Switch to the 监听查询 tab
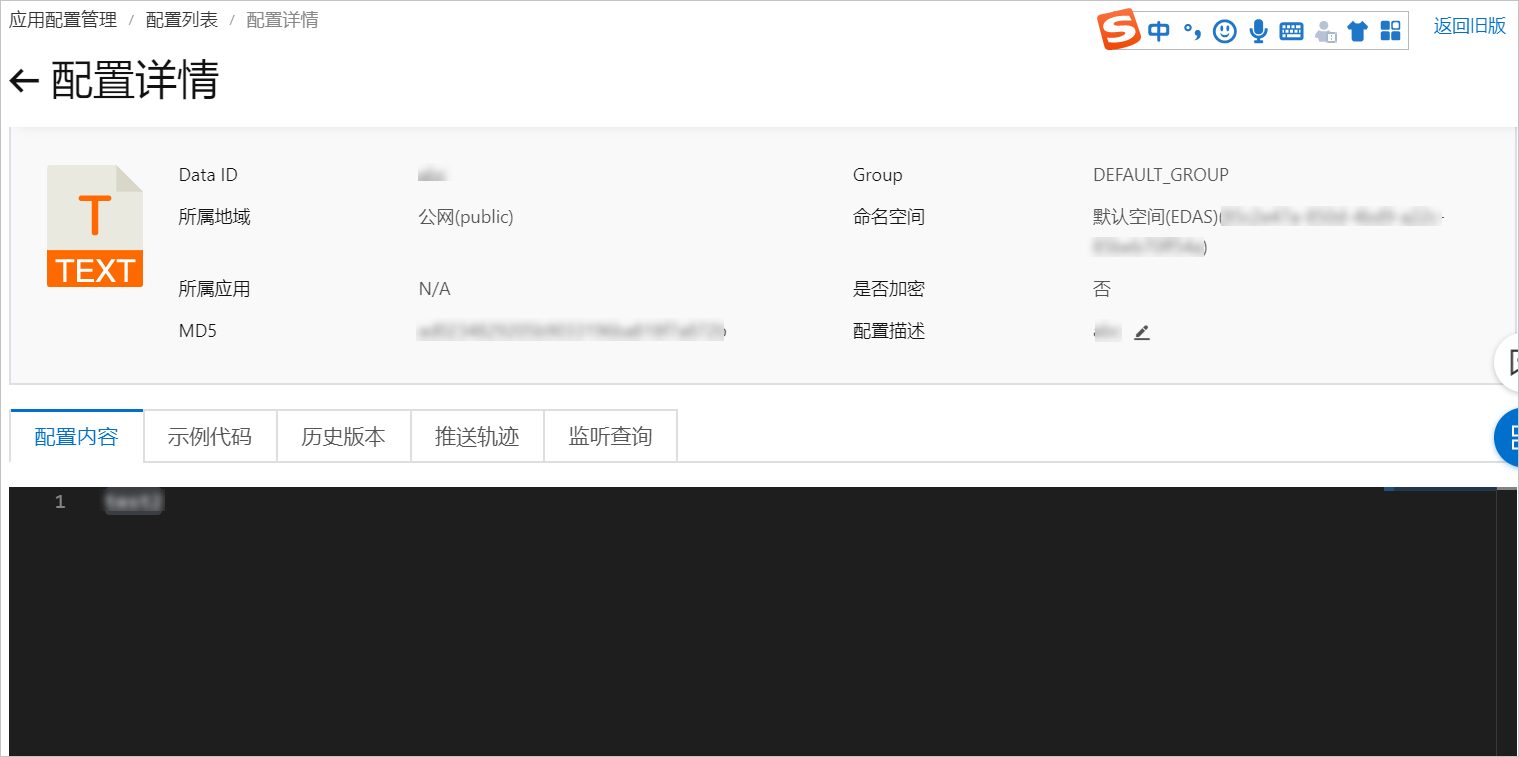 point(611,437)
